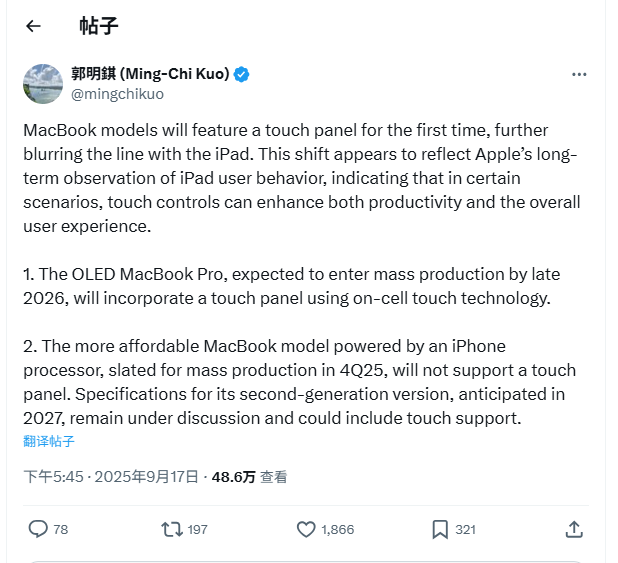Share the post with the upload arrow icon

pyautogui.click(x=574, y=529)
